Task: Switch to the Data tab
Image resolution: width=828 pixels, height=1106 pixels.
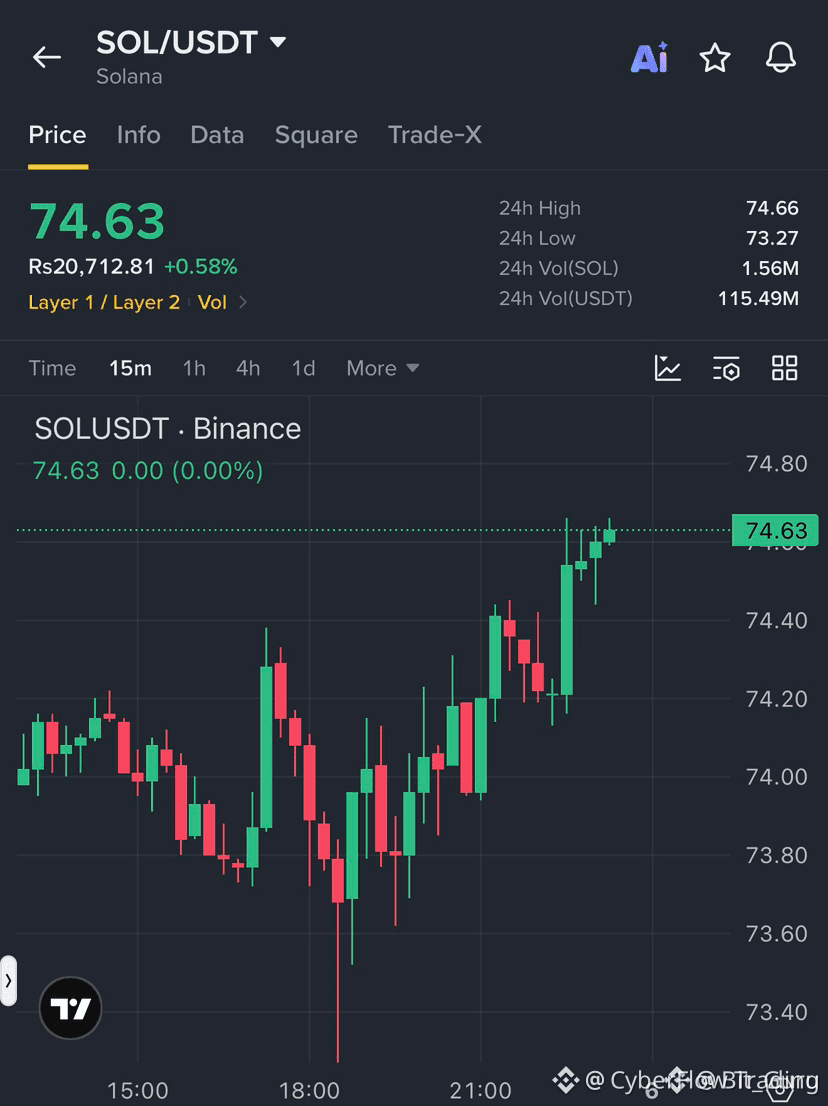Action: tap(217, 135)
